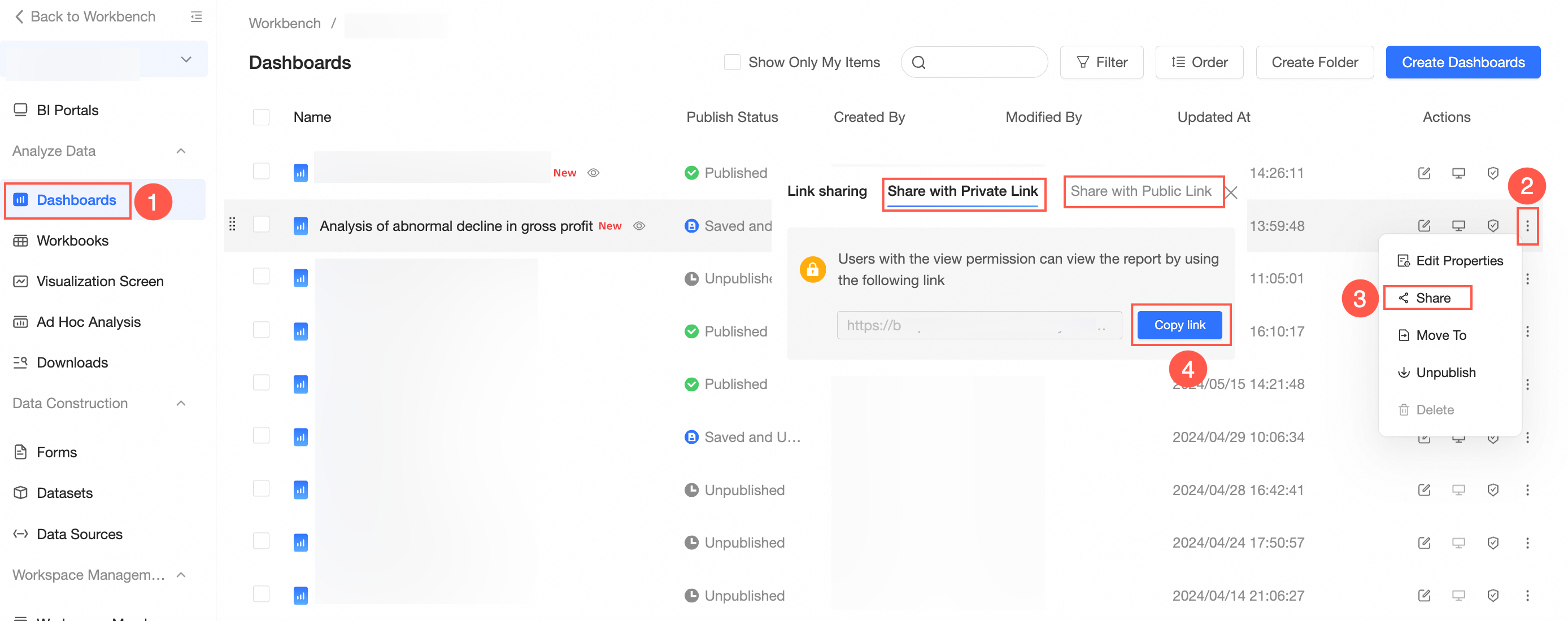
Task: Collapse the Data Construction section
Action: click(181, 403)
